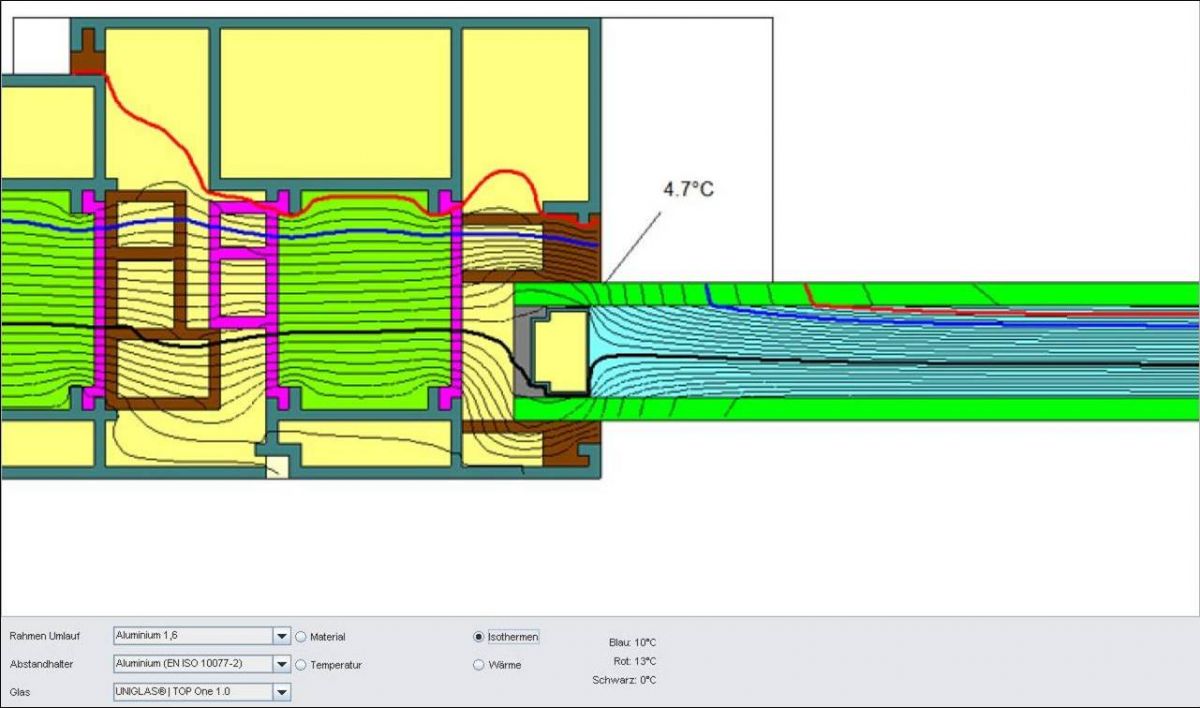1200x708 pixels.
Task: Click the 4.7°C temperature annotation
Action: pos(688,189)
